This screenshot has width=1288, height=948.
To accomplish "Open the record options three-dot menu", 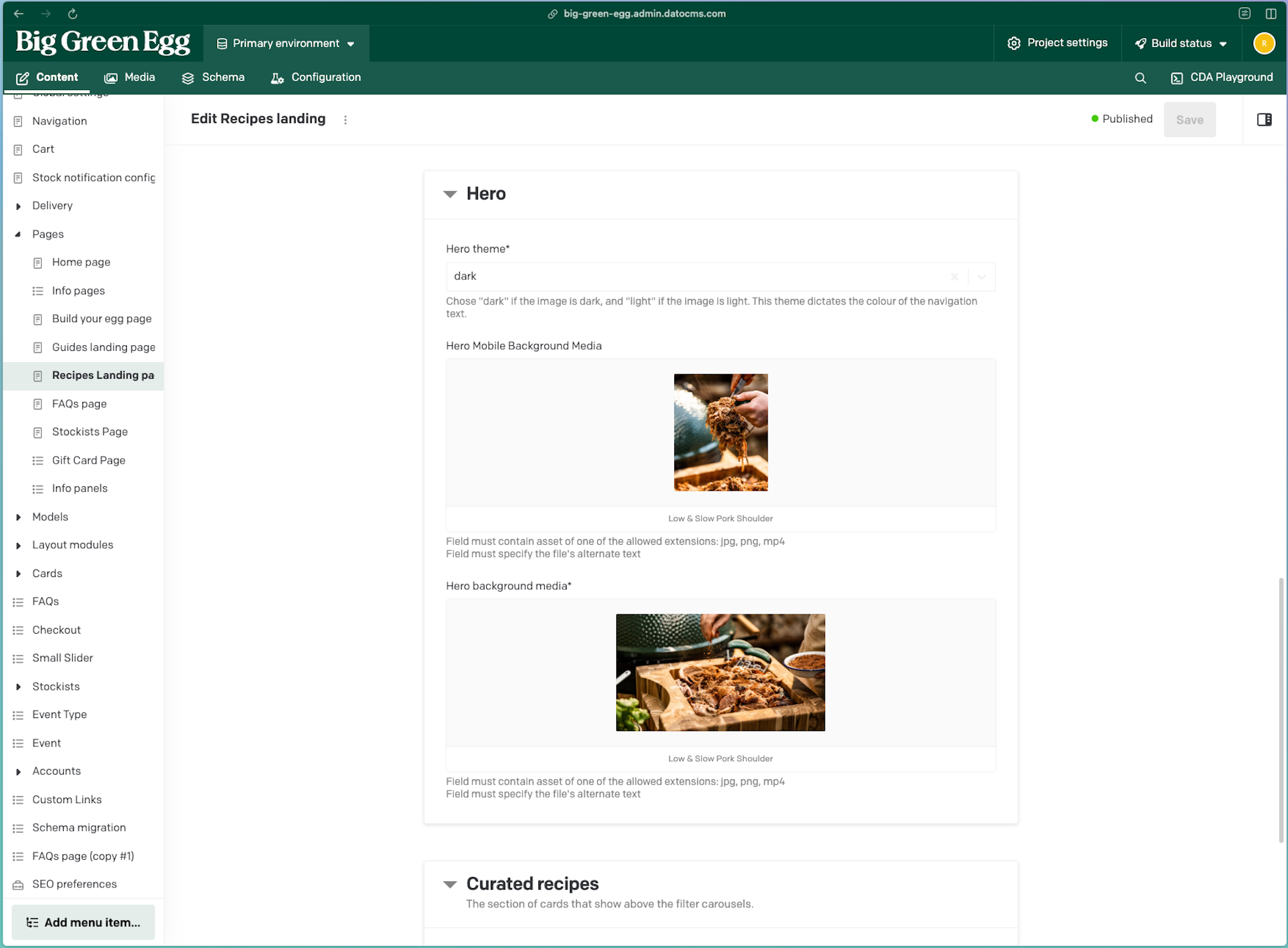I will (345, 120).
